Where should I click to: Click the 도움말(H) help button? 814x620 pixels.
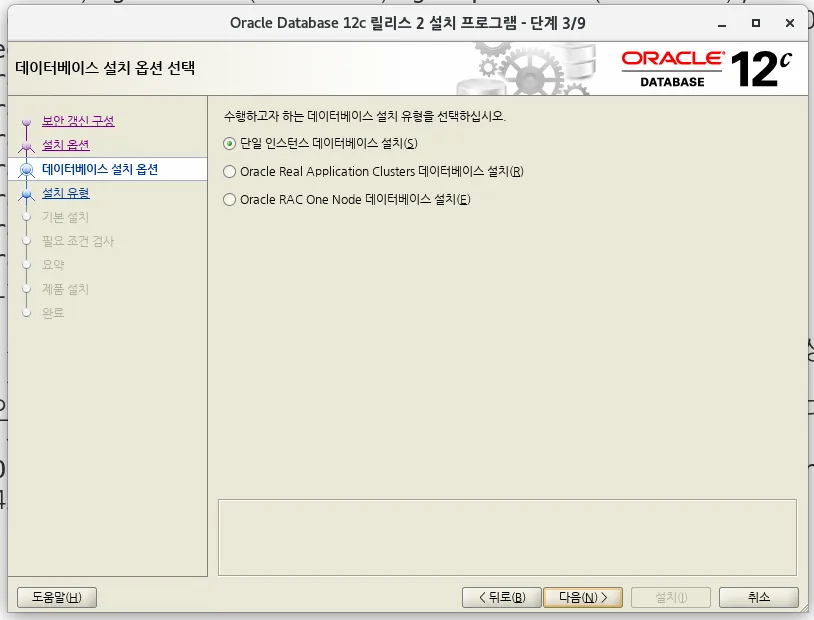57,597
